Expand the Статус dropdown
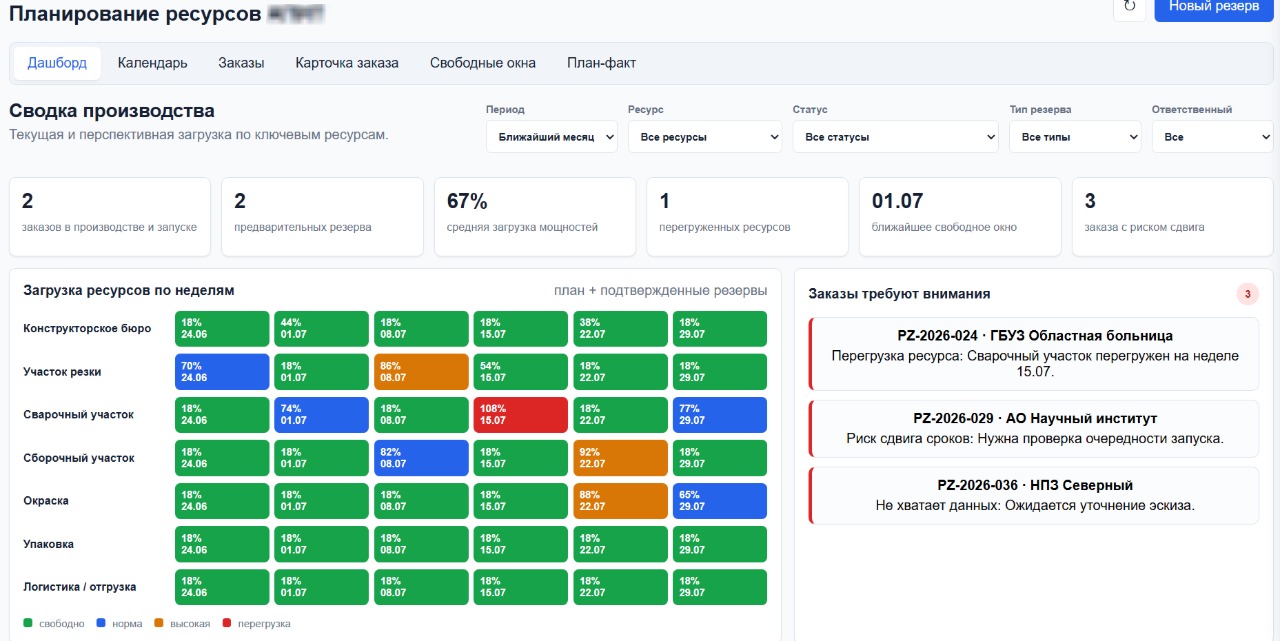Screen dimensions: 1280x641 pyautogui.click(x=895, y=137)
